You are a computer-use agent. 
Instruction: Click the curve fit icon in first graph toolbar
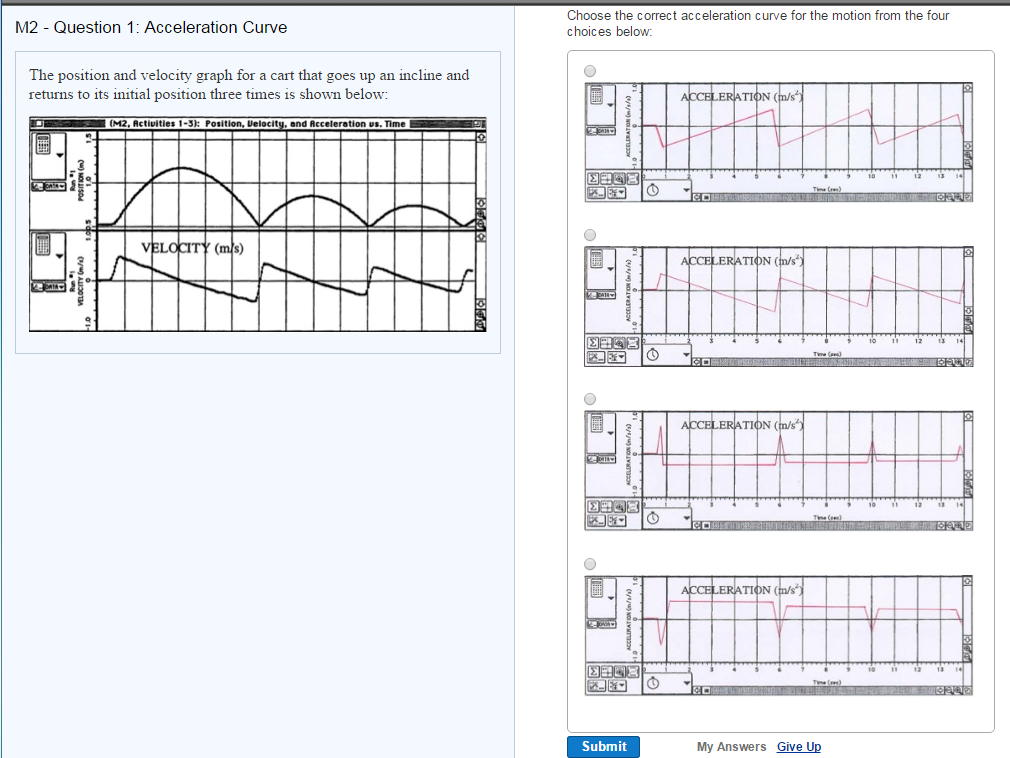point(596,193)
